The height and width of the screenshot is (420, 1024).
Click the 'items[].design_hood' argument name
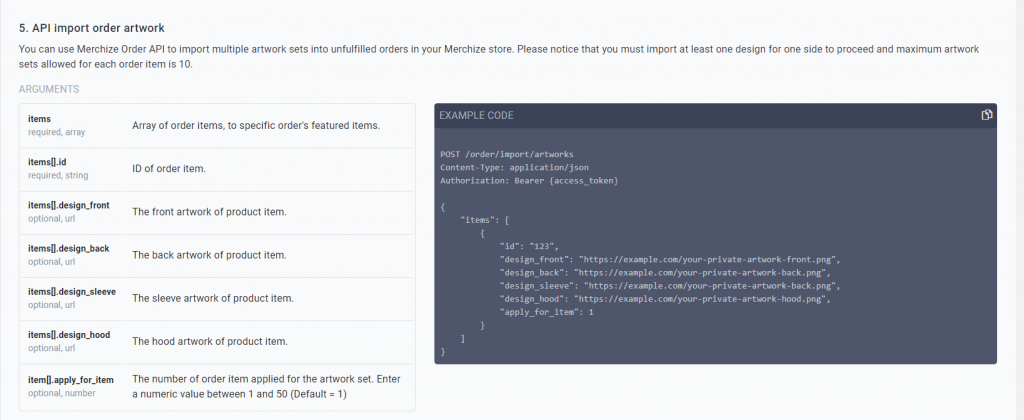coord(69,334)
